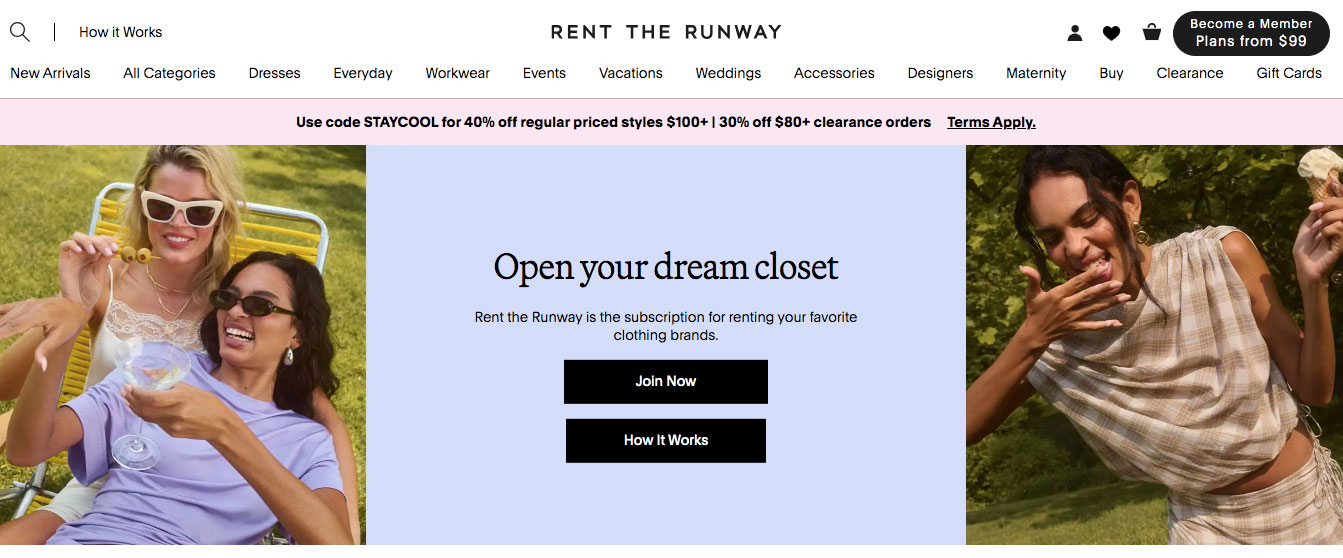Click the Join Now button

[666, 382]
